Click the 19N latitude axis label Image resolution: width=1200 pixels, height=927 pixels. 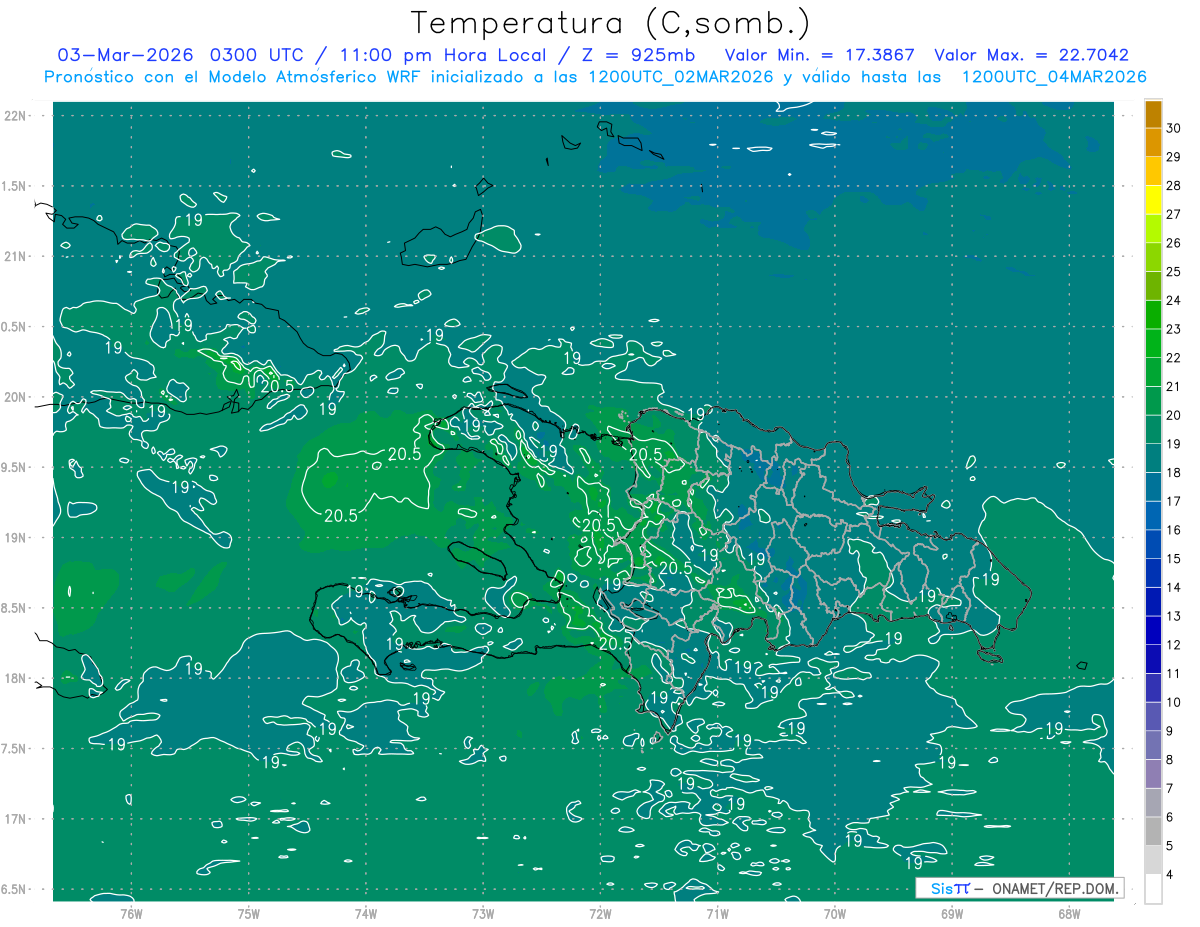[x=17, y=538]
